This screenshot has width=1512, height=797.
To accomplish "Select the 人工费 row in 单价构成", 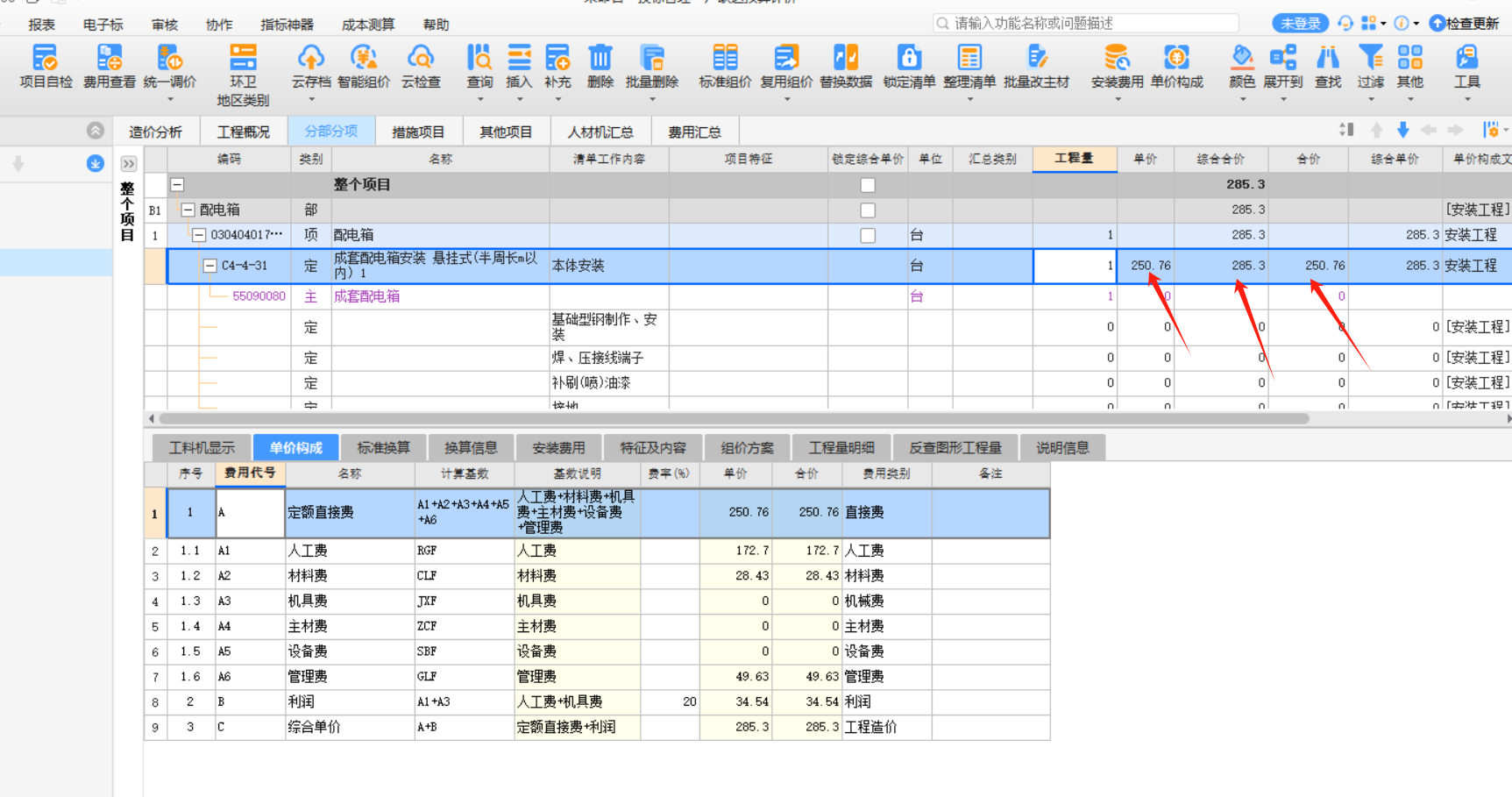I will [x=597, y=551].
